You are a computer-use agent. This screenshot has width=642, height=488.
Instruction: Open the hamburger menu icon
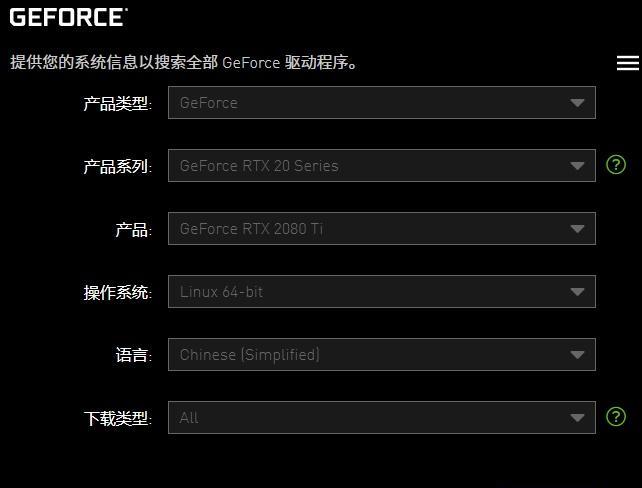click(628, 63)
